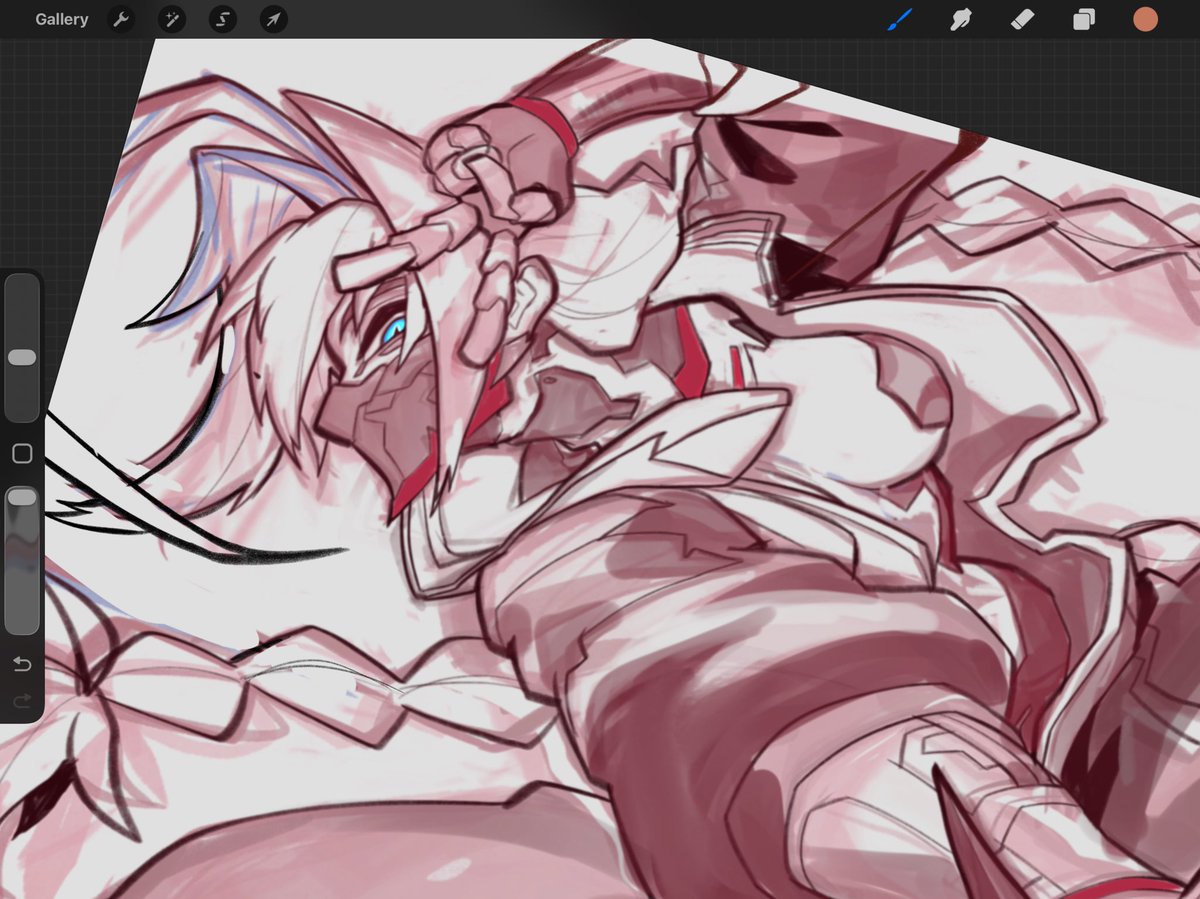Undo the last stroke
Screen dimensions: 1200x899
(22, 665)
